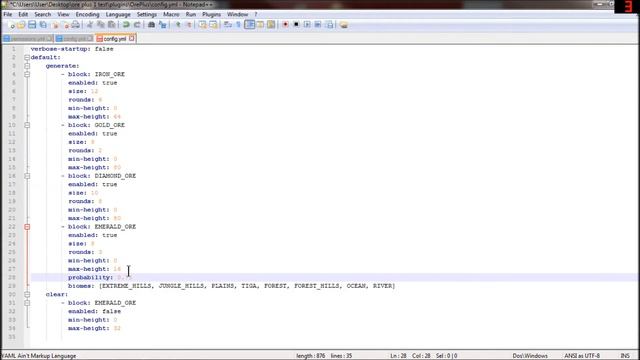Viewport: 640px width, 360px height.
Task: Toggle Word Wrap toolbar icon
Action: [228, 25]
